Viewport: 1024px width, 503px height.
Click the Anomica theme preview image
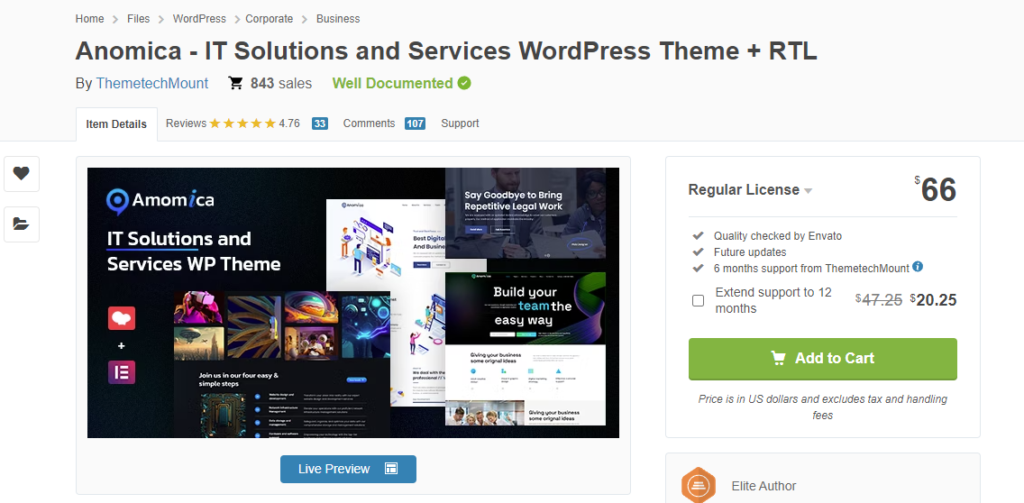(x=353, y=302)
